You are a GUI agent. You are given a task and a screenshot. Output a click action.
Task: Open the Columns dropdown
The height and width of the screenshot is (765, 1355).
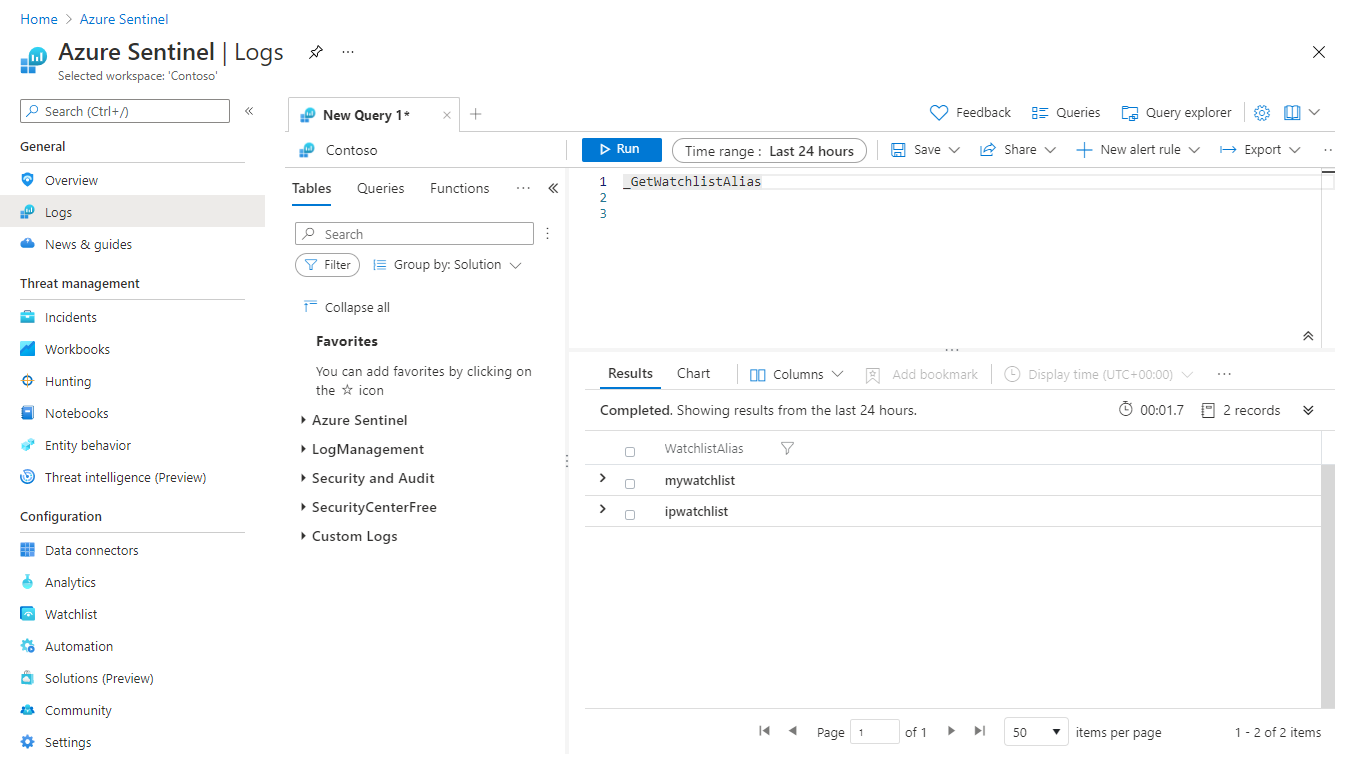pos(796,374)
